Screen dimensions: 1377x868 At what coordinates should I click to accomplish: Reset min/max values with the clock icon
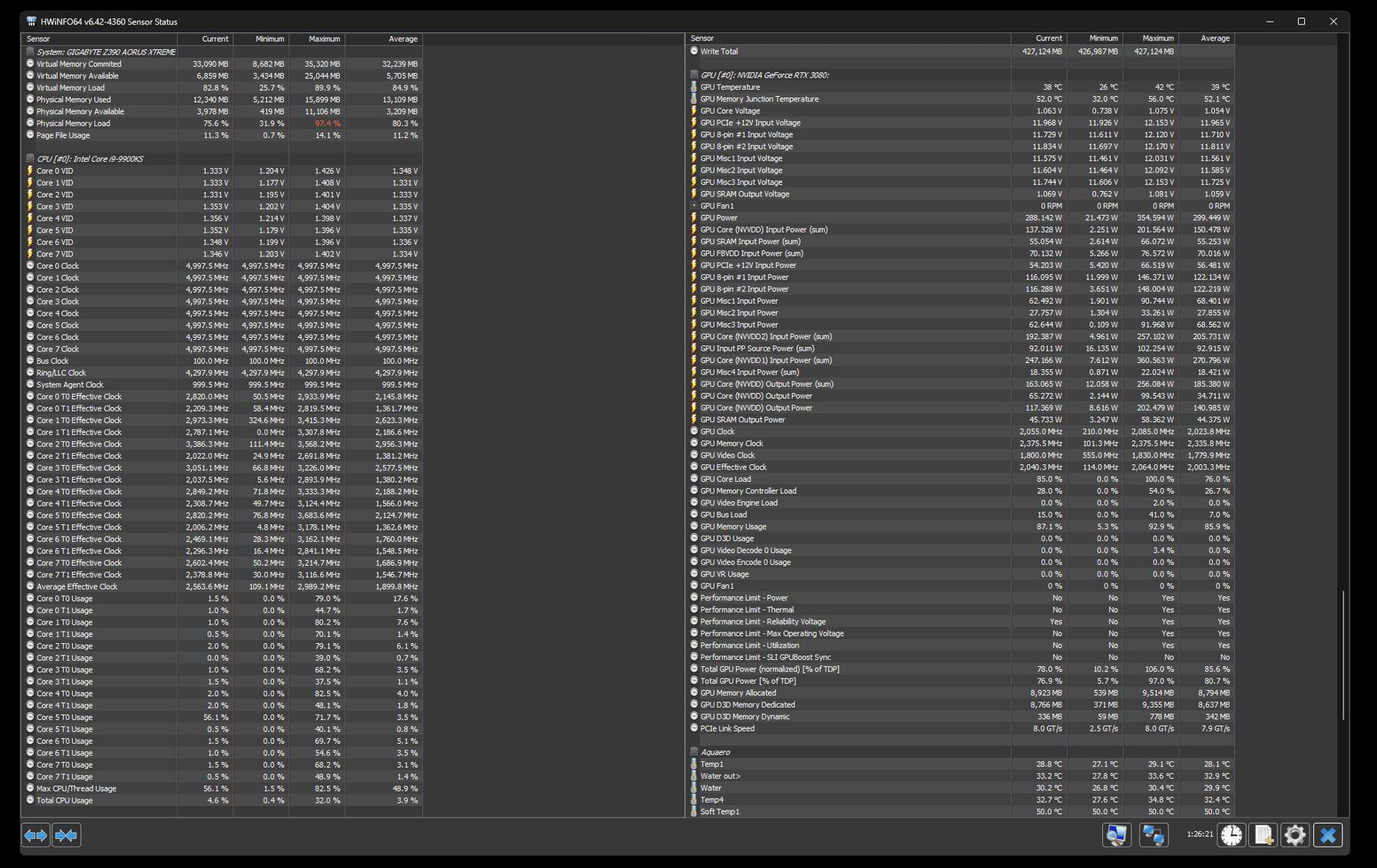1232,835
